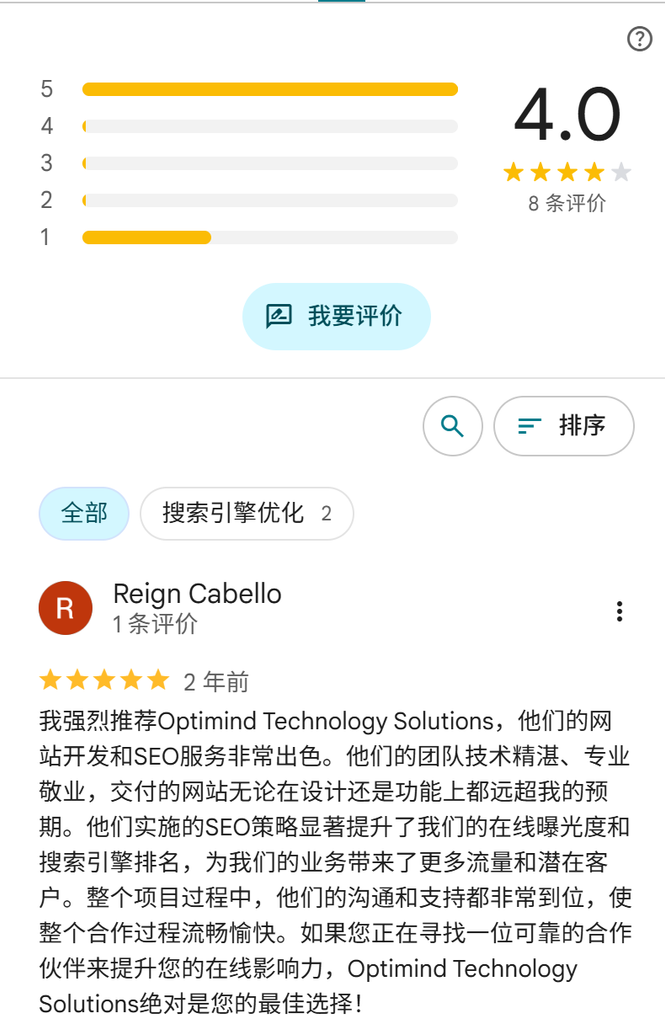
Task: Open the 排序 sort dropdown
Action: [564, 426]
